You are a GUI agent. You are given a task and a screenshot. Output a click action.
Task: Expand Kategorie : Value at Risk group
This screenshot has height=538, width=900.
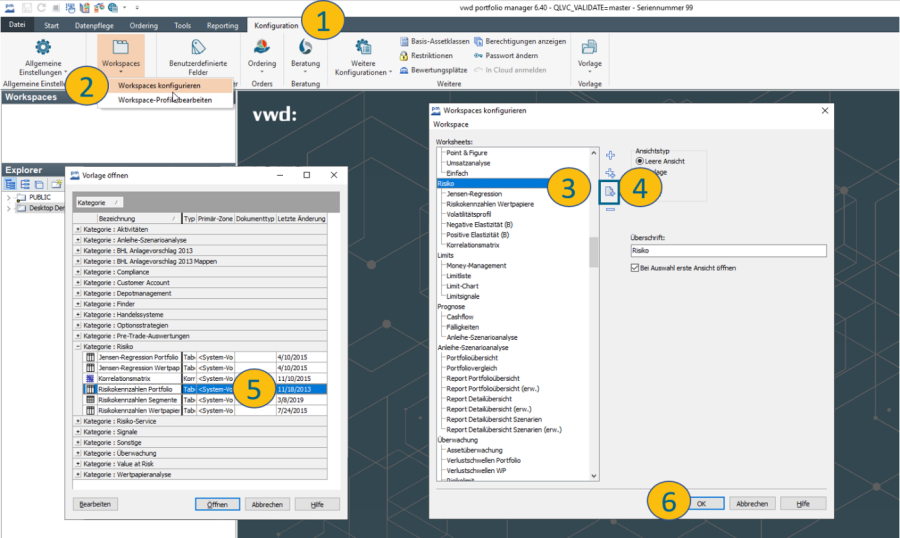[79, 463]
